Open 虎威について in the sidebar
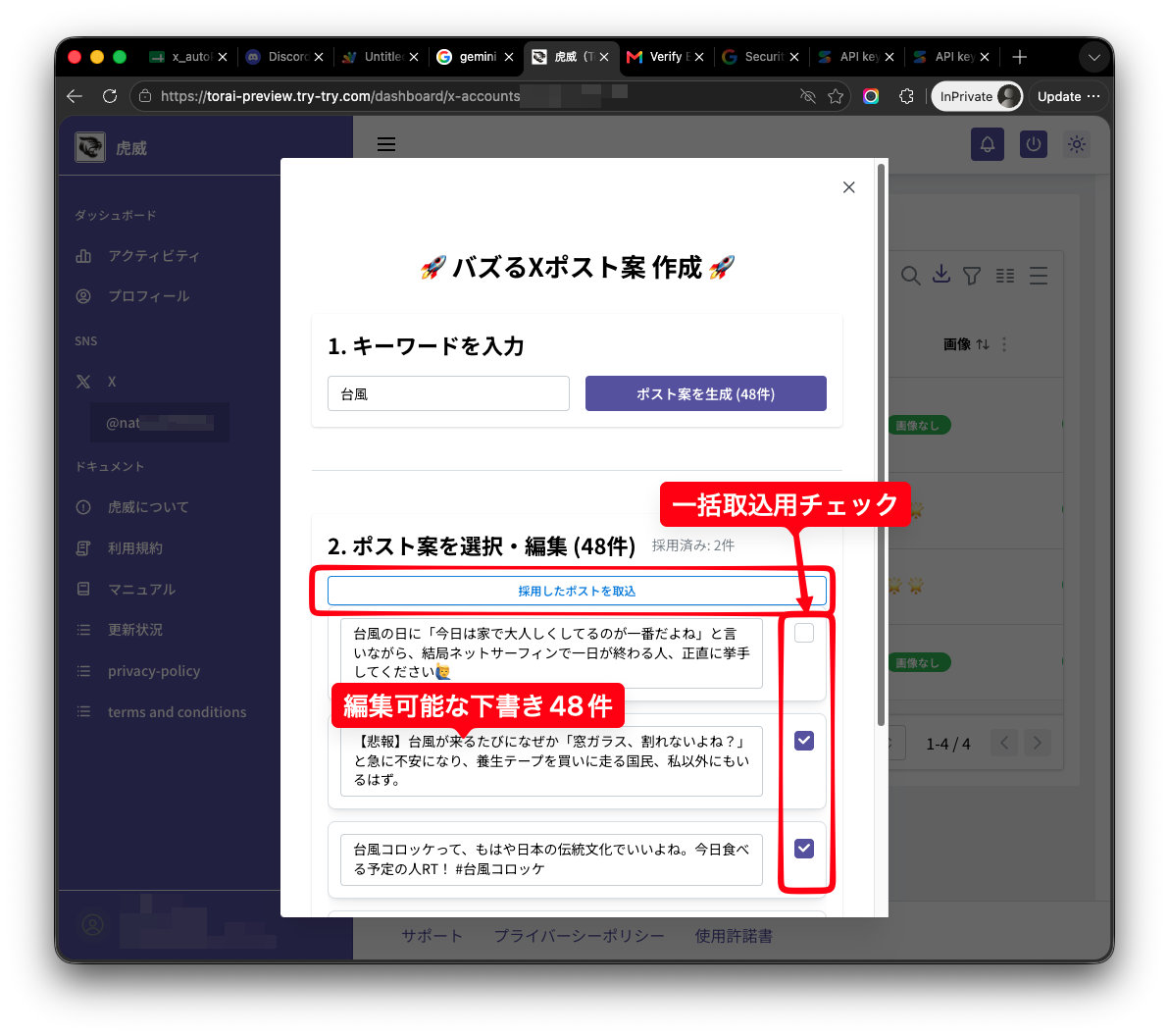Image resolution: width=1169 pixels, height=1036 pixels. coord(148,507)
